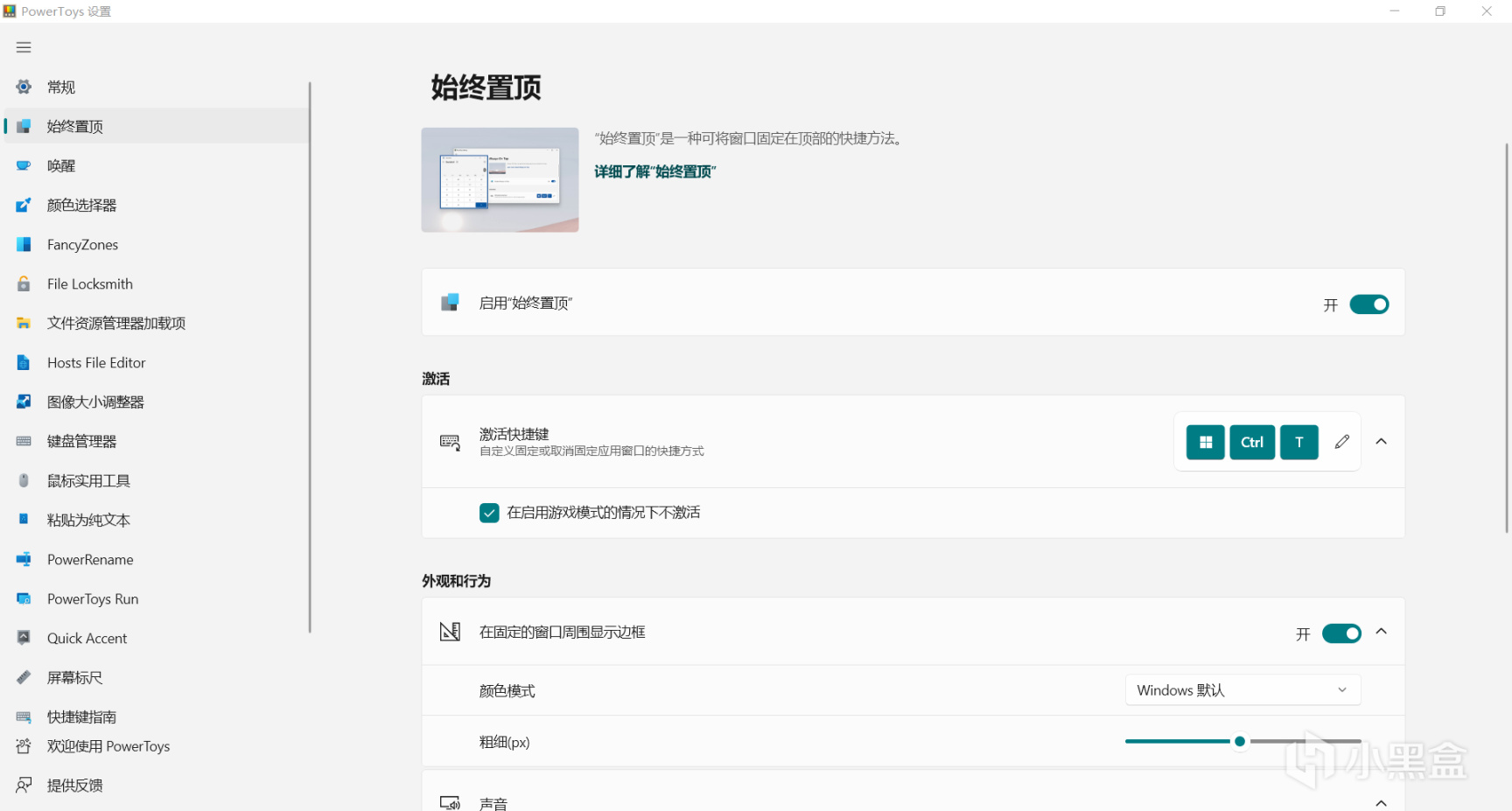The height and width of the screenshot is (811, 1512).
Task: Click the 颜色模式 label text
Action: pyautogui.click(x=507, y=690)
